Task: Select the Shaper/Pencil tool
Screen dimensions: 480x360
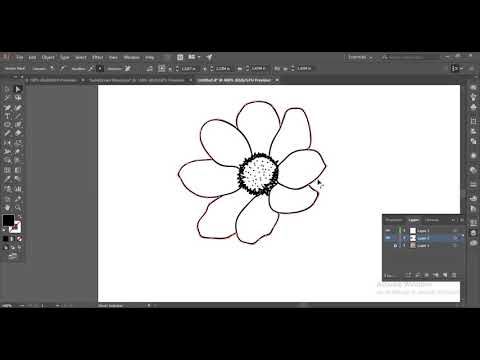Action: [x=7, y=133]
